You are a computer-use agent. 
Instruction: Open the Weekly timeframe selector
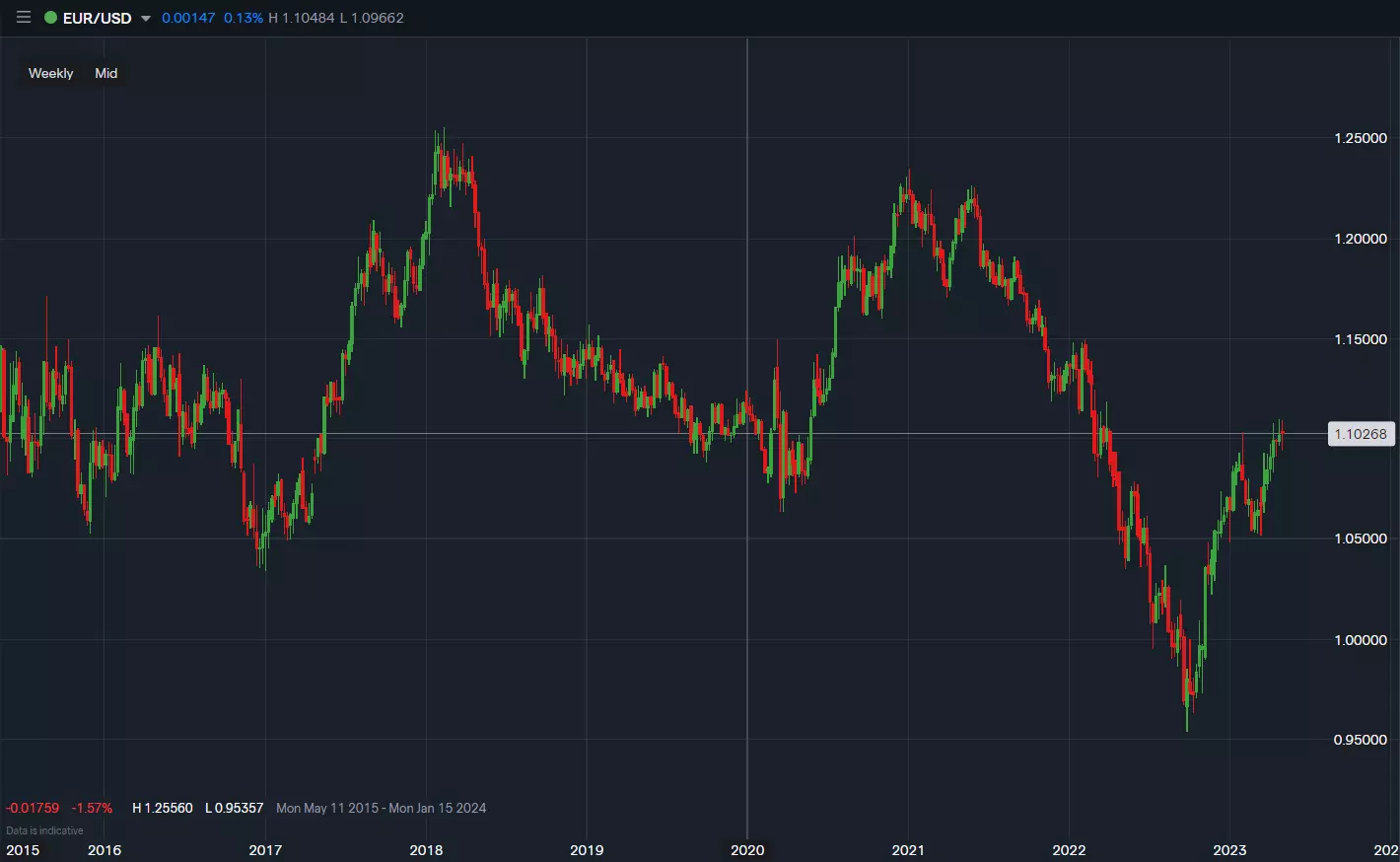(x=51, y=73)
